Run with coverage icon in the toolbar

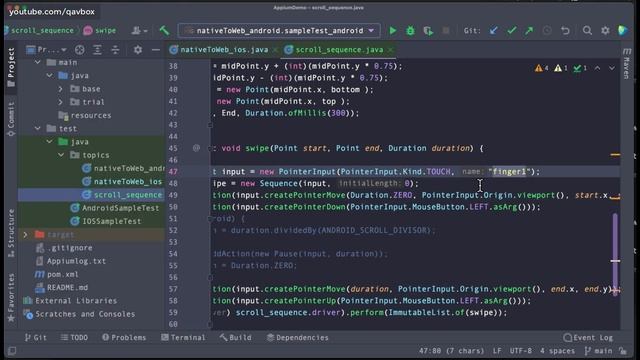pyautogui.click(x=428, y=31)
